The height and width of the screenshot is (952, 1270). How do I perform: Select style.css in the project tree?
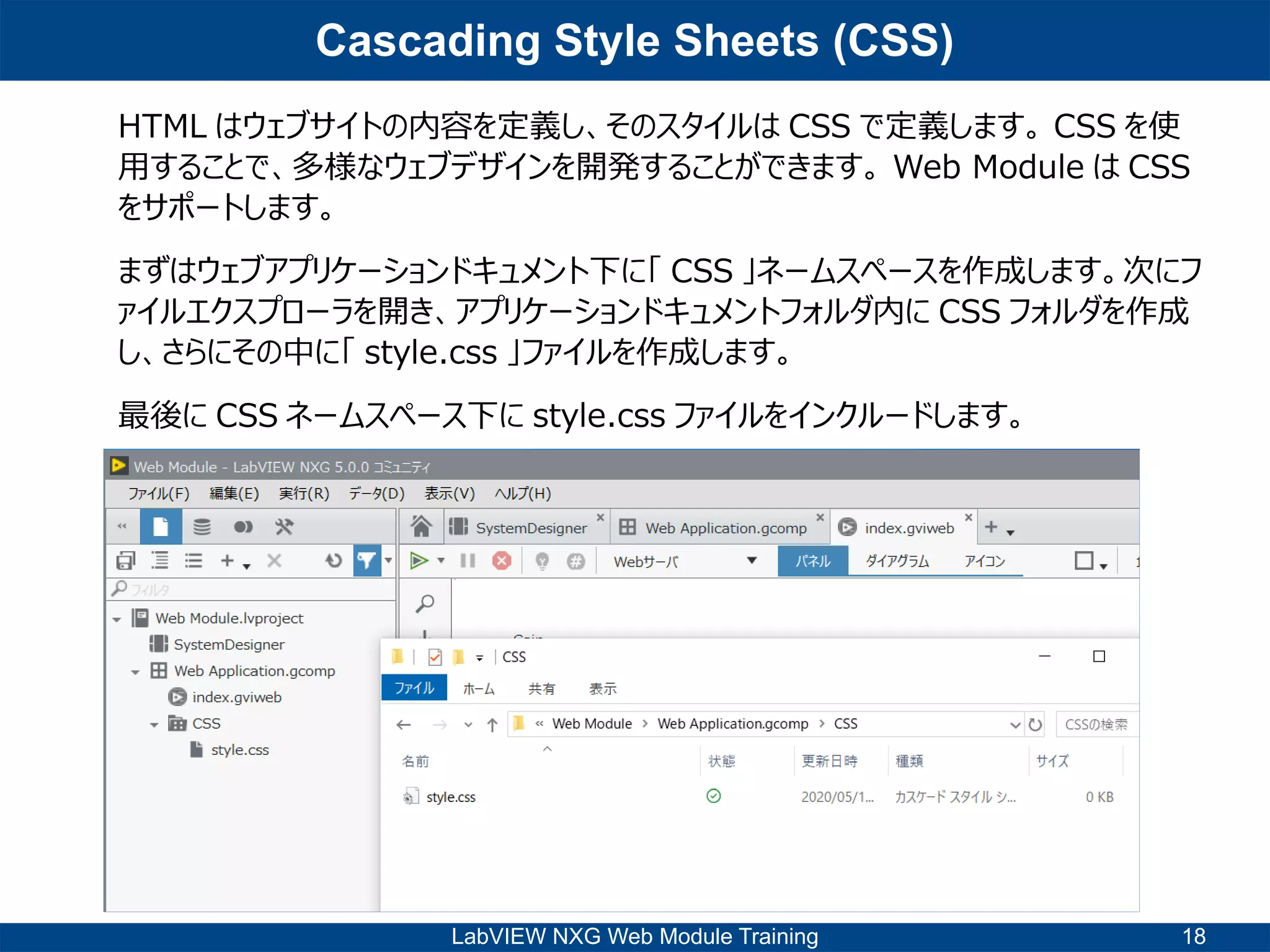[x=239, y=750]
